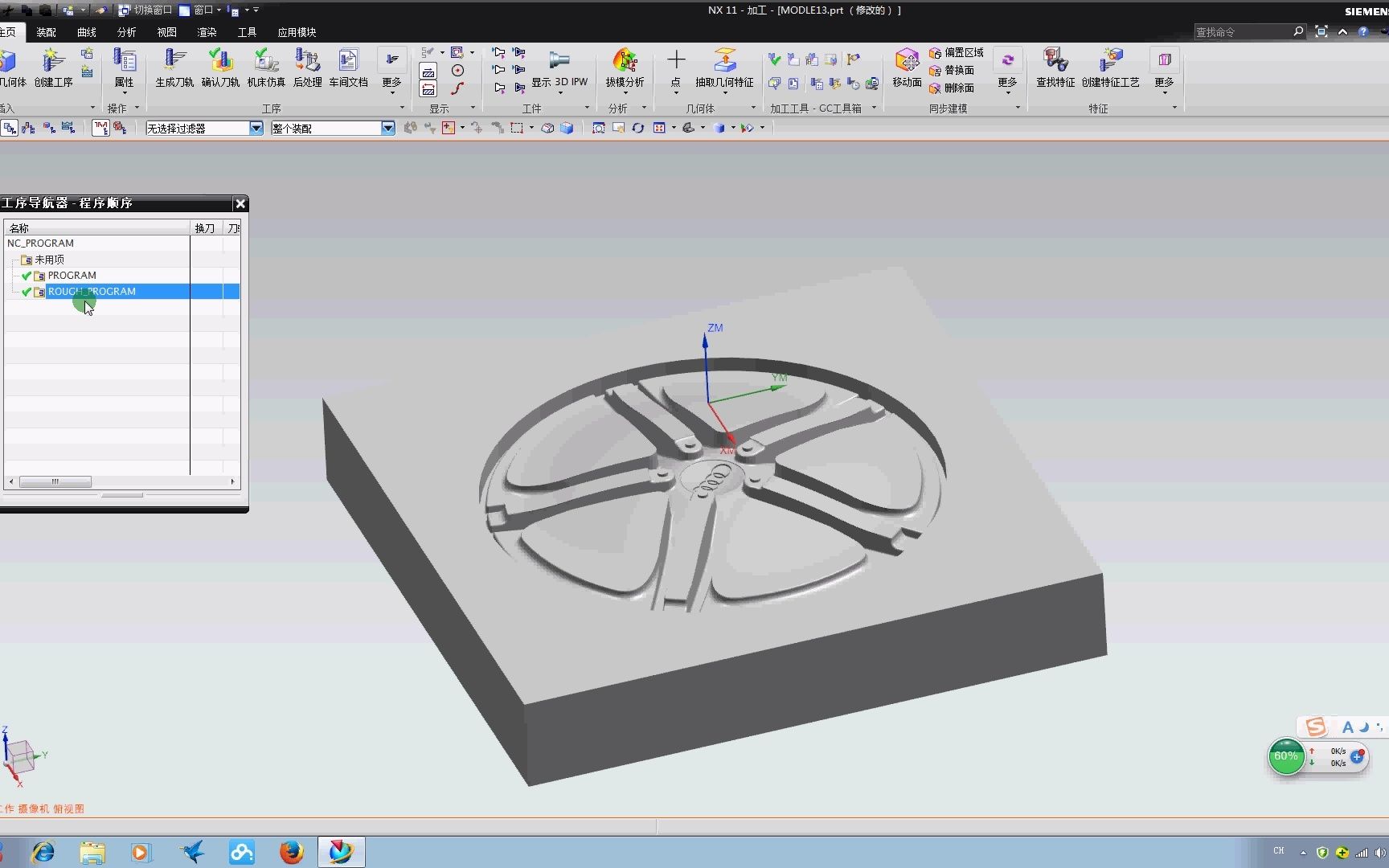Click the NX application icon on taskbar
Image resolution: width=1389 pixels, height=868 pixels.
(x=341, y=852)
